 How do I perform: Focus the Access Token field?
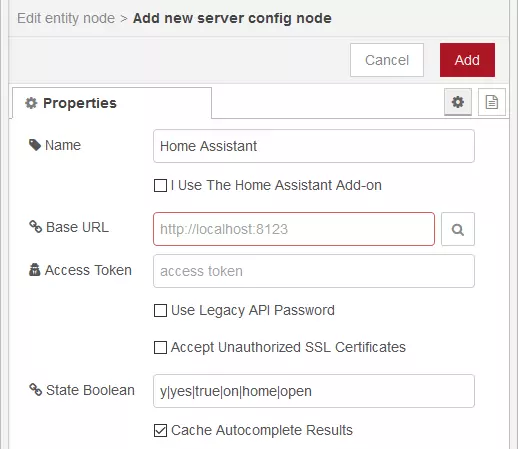tap(314, 271)
